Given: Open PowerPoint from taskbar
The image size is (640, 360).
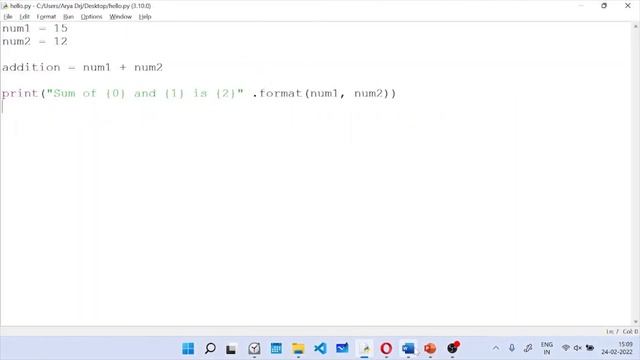Looking at the screenshot, I should pyautogui.click(x=430, y=349).
